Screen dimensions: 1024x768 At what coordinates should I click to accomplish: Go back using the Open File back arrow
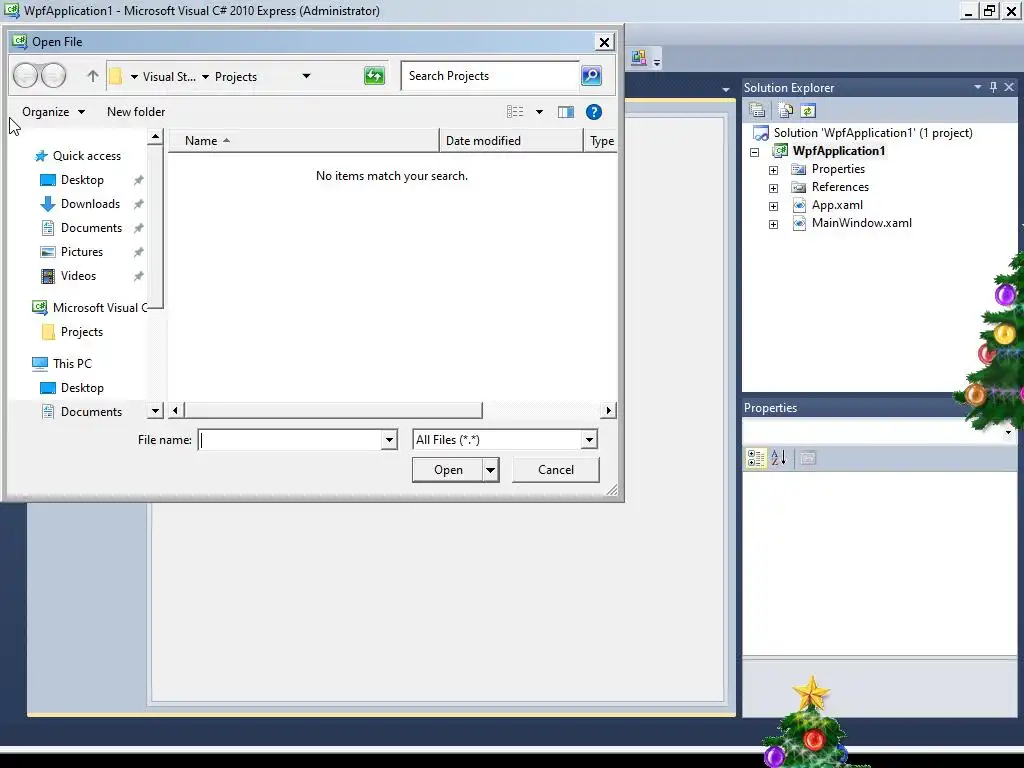(26, 76)
